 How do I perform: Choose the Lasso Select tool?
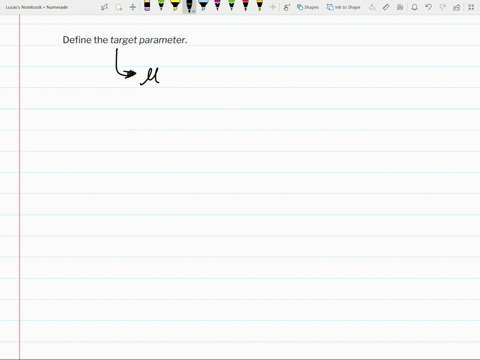(119, 7)
